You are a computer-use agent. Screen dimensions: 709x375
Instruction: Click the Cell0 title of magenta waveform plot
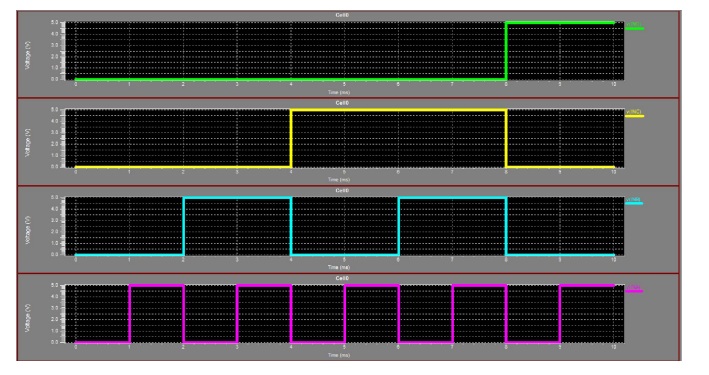point(342,278)
